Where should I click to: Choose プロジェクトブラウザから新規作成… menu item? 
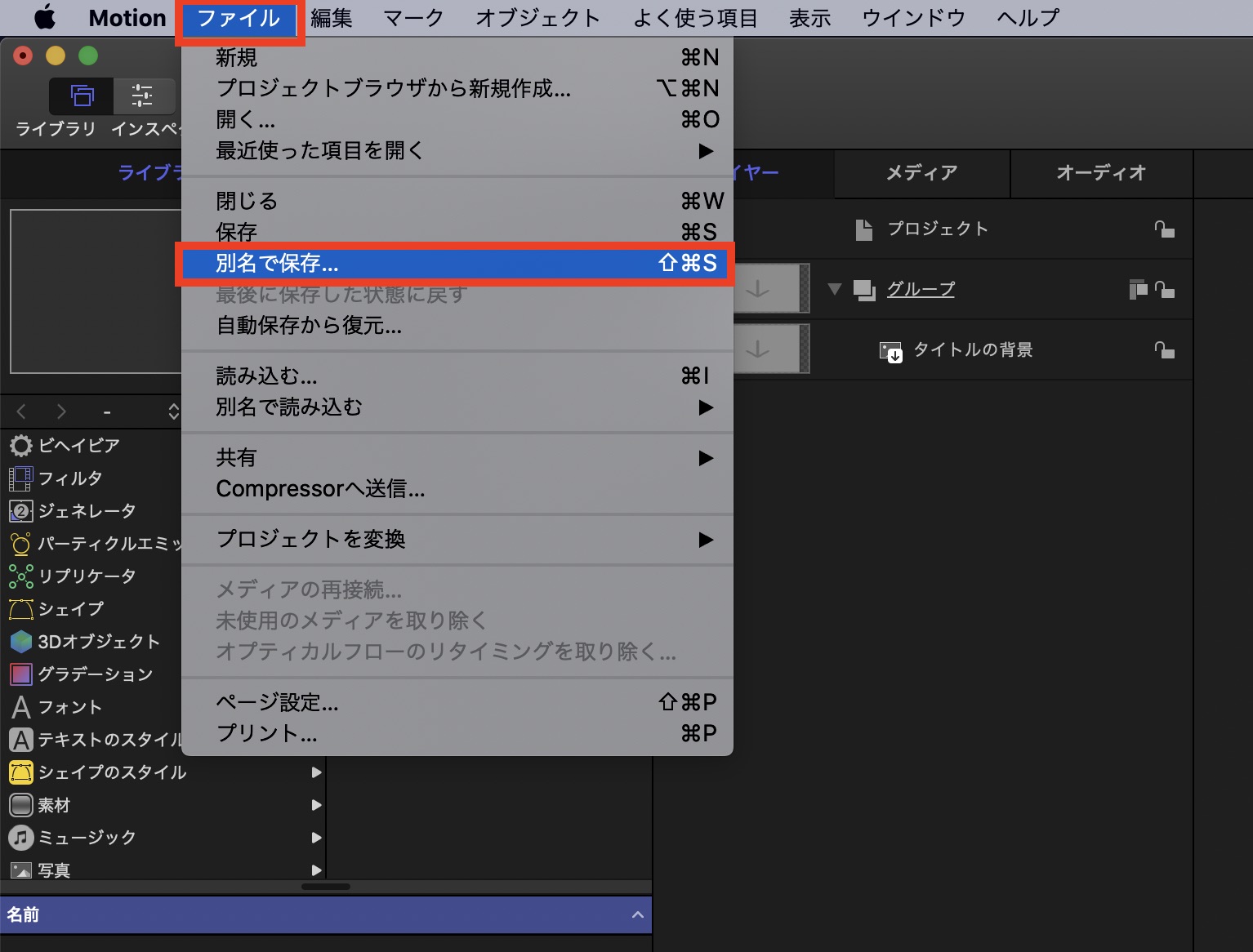tap(457, 88)
